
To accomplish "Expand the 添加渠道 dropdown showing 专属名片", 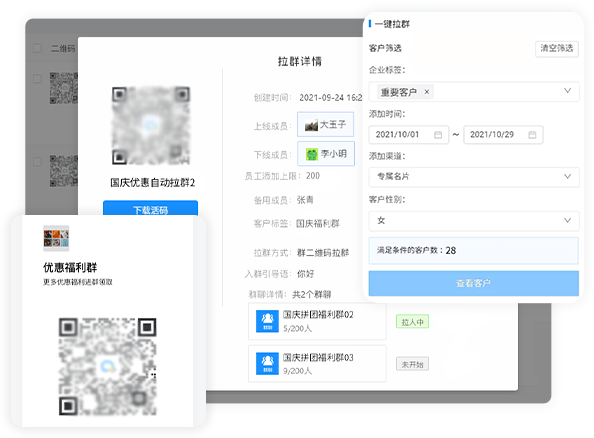I will [x=474, y=177].
